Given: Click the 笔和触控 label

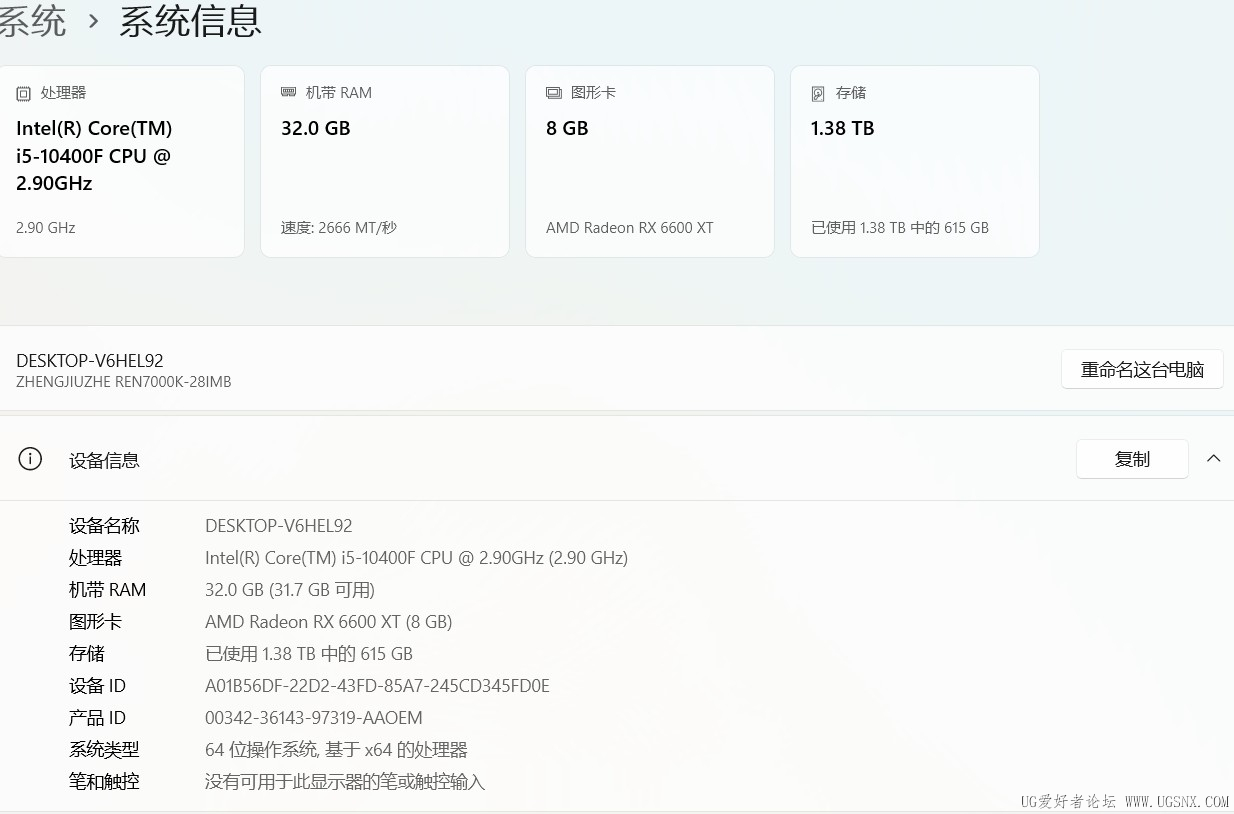Looking at the screenshot, I should coord(104,782).
